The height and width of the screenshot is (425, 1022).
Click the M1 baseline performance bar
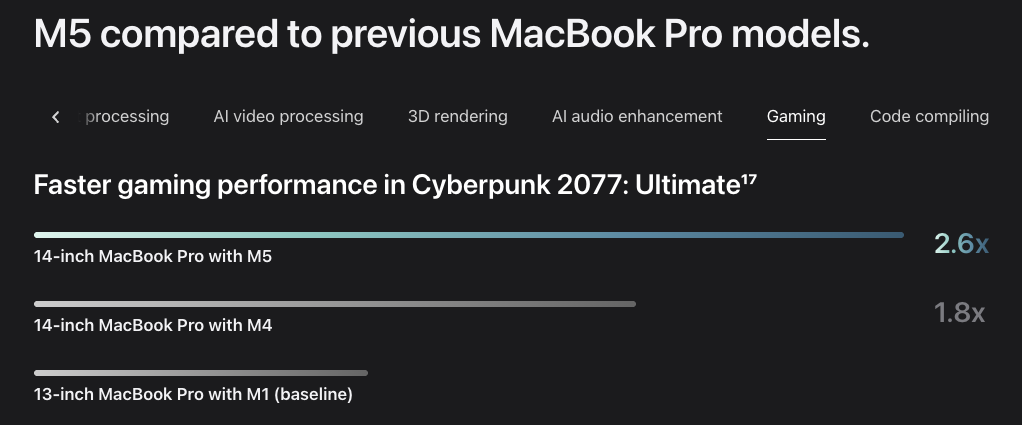pos(200,373)
